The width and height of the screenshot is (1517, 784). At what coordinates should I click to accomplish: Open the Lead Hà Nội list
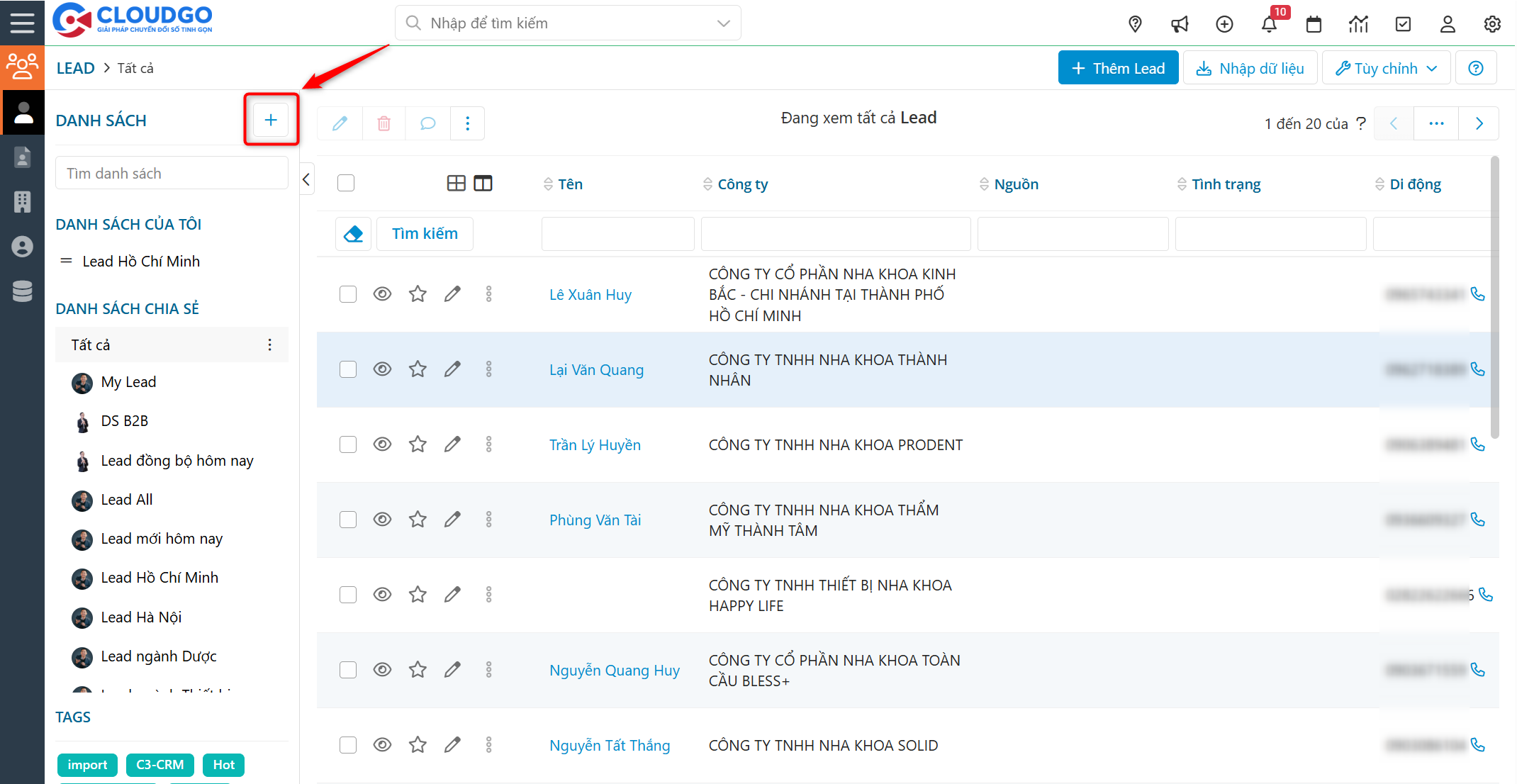coord(141,617)
